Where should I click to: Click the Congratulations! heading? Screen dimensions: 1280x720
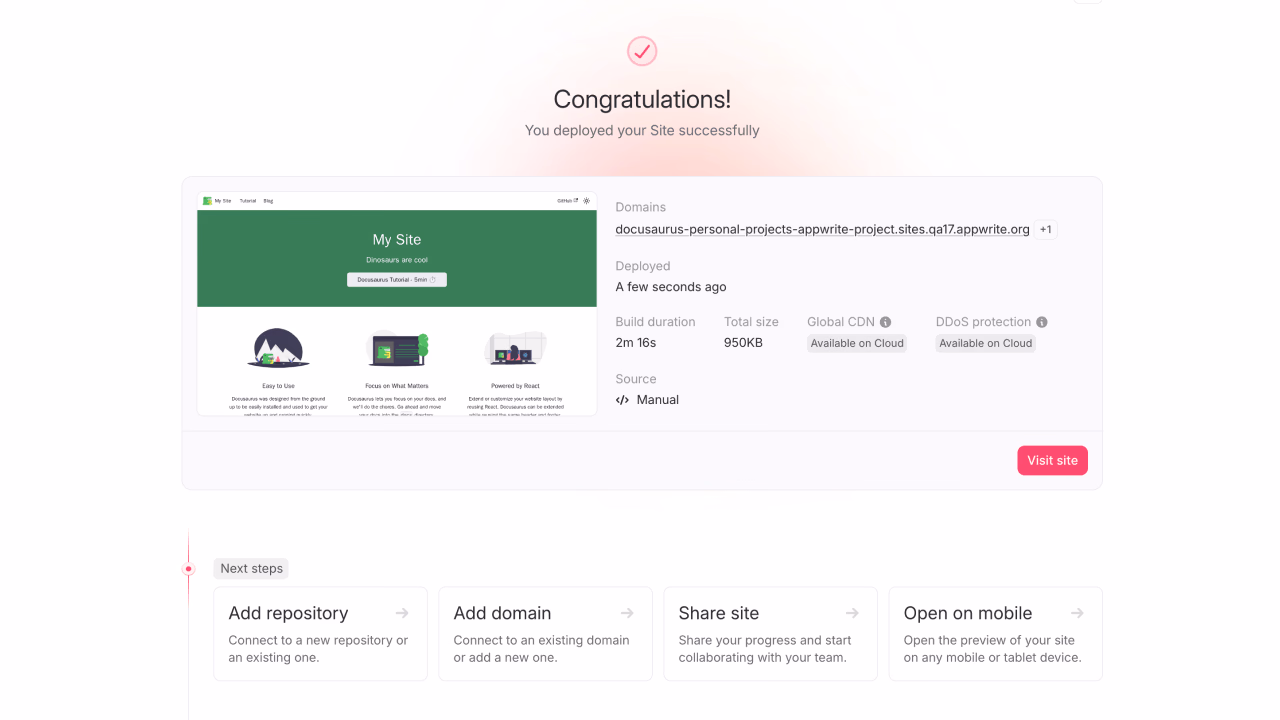pos(642,99)
